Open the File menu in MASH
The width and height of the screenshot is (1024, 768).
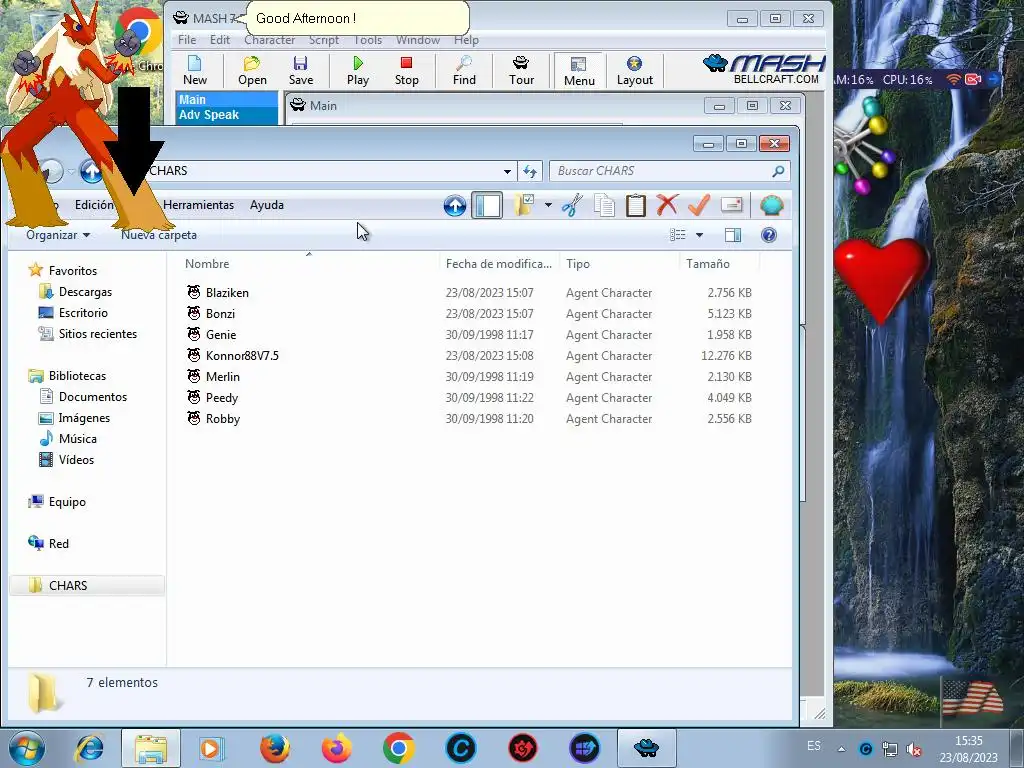coord(187,40)
